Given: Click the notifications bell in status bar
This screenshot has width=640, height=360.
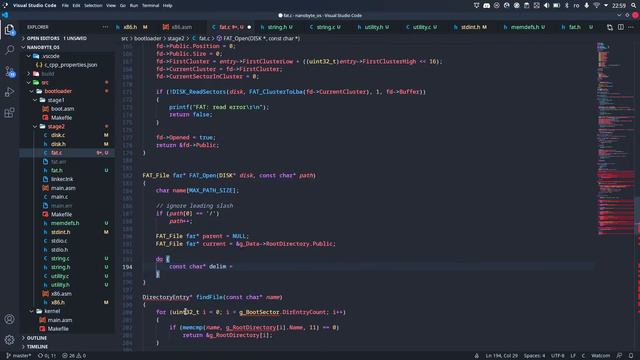Looking at the screenshot, I should [x=631, y=356].
